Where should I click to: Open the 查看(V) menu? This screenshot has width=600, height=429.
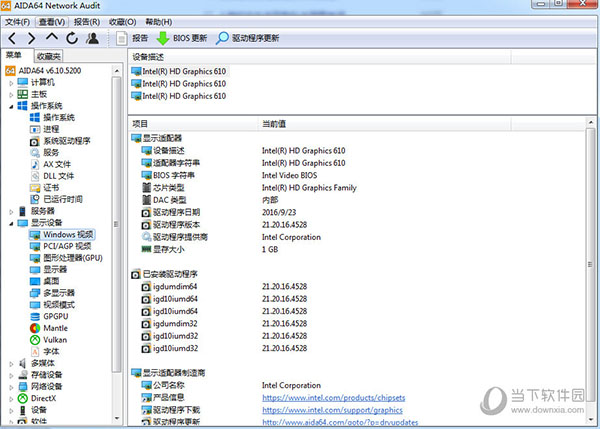click(x=52, y=22)
